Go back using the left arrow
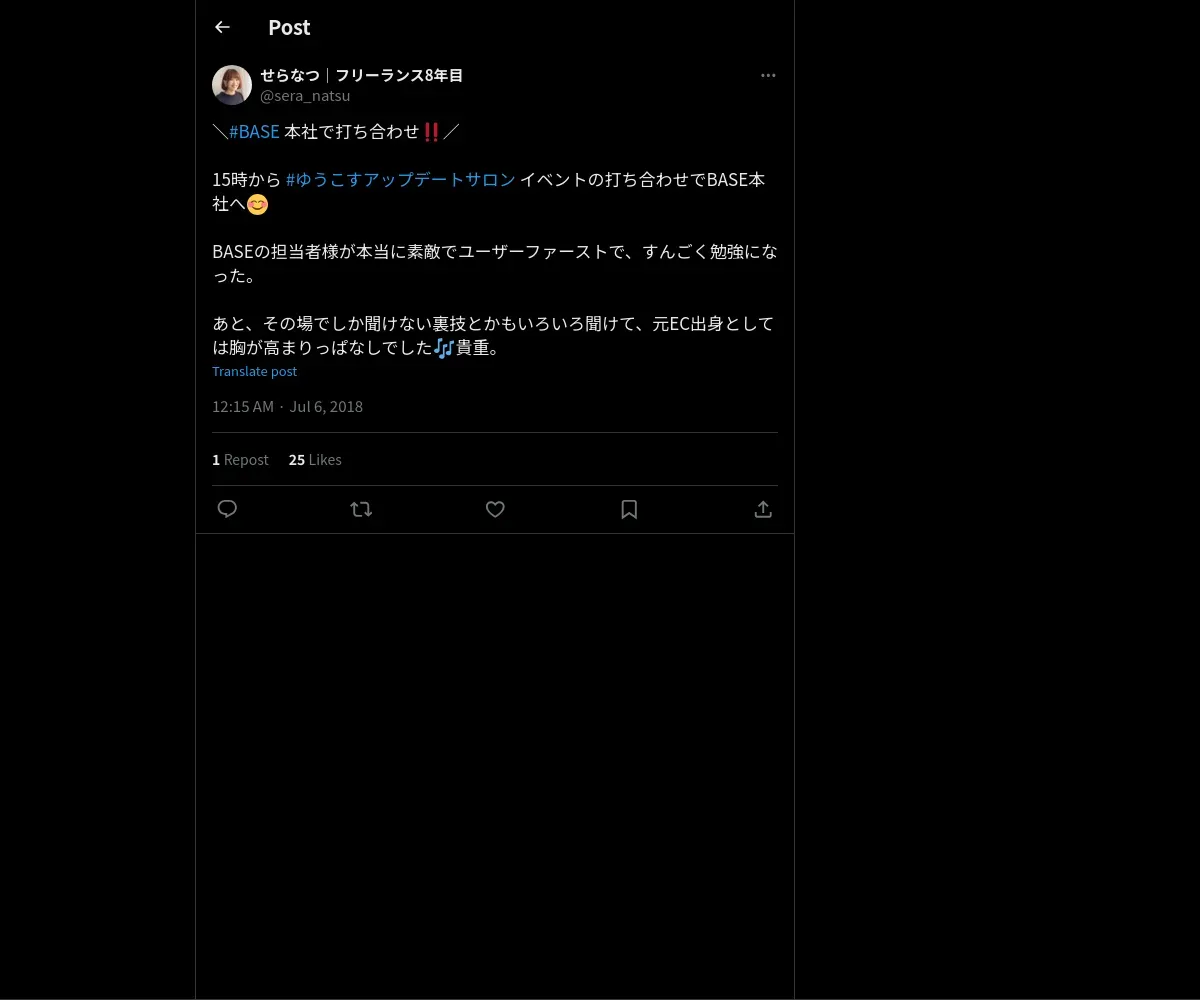Image resolution: width=1200 pixels, height=1000 pixels. 222,27
